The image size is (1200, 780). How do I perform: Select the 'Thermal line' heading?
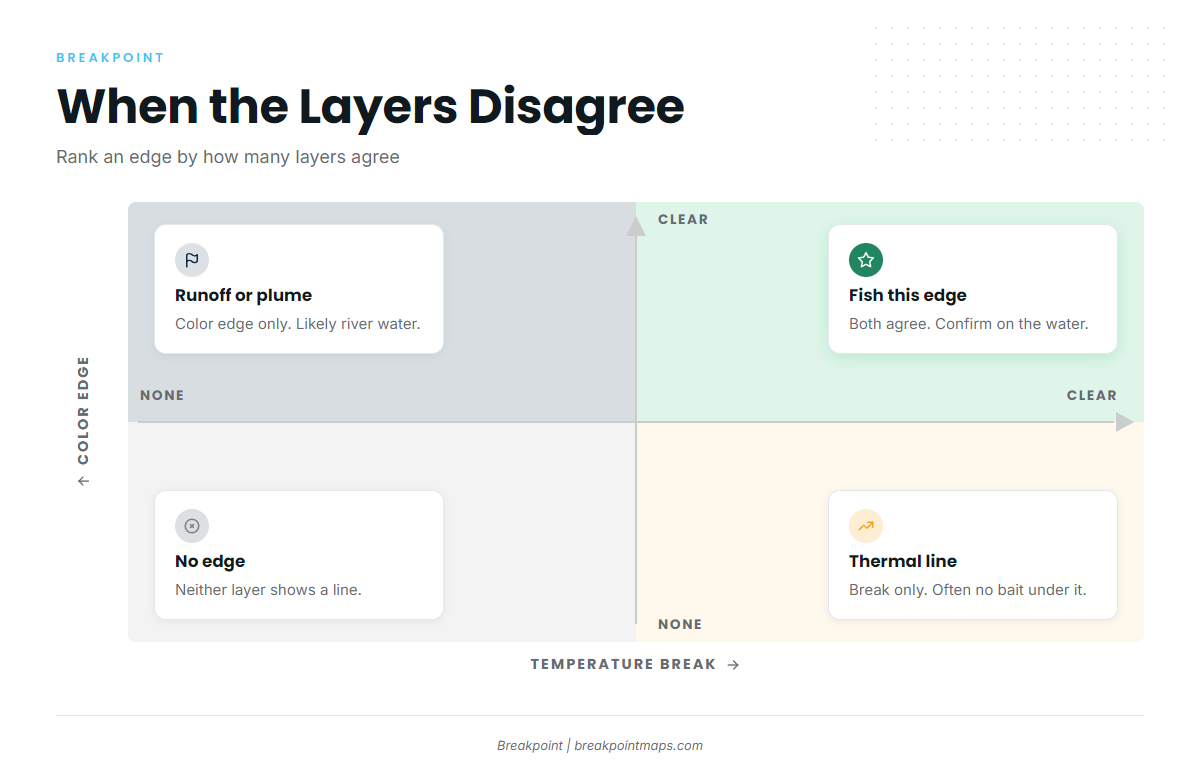903,561
